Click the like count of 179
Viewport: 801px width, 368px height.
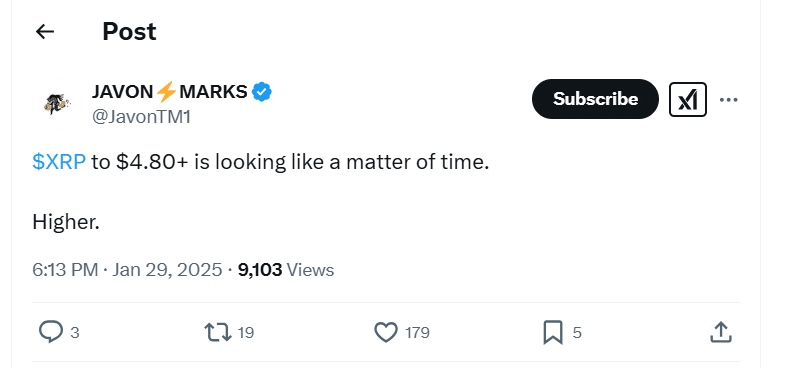pyautogui.click(x=417, y=333)
